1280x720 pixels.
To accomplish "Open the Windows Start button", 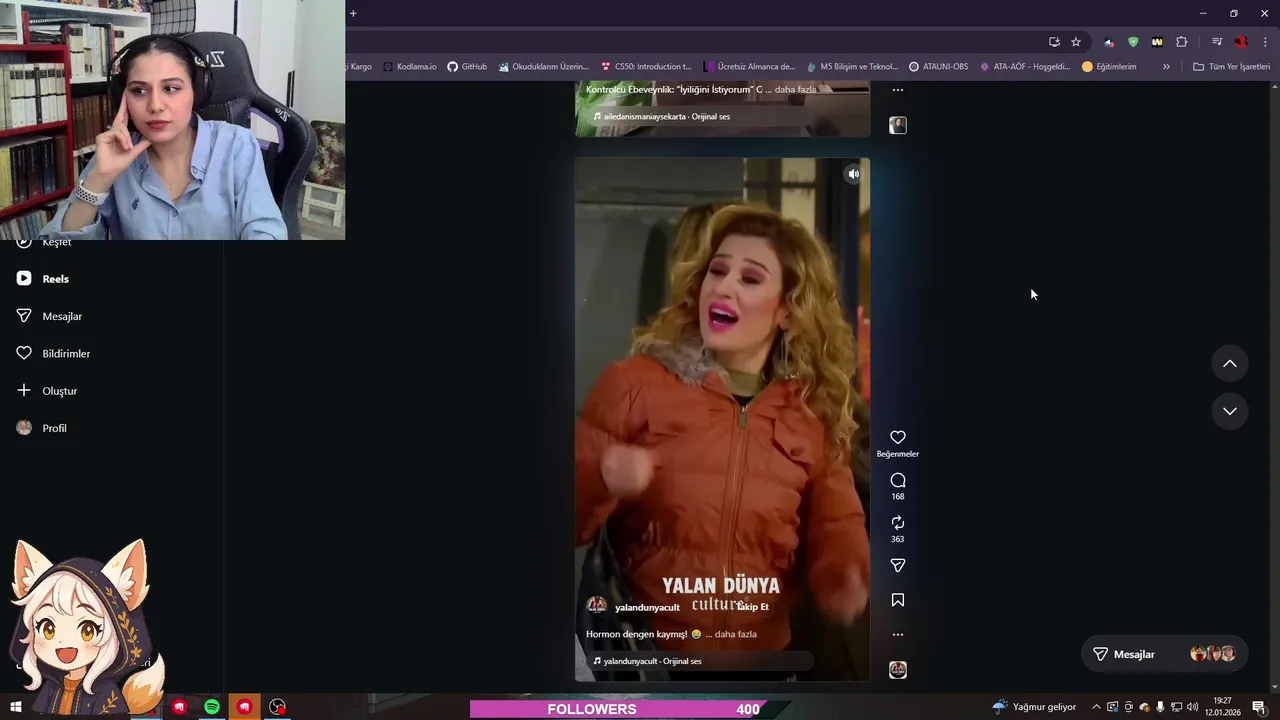I will click(x=15, y=707).
